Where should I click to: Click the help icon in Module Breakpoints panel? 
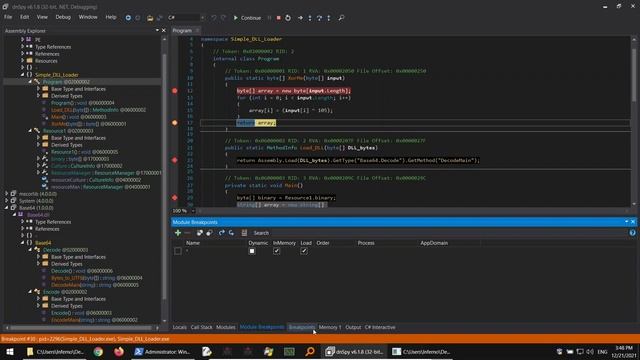coord(632,233)
